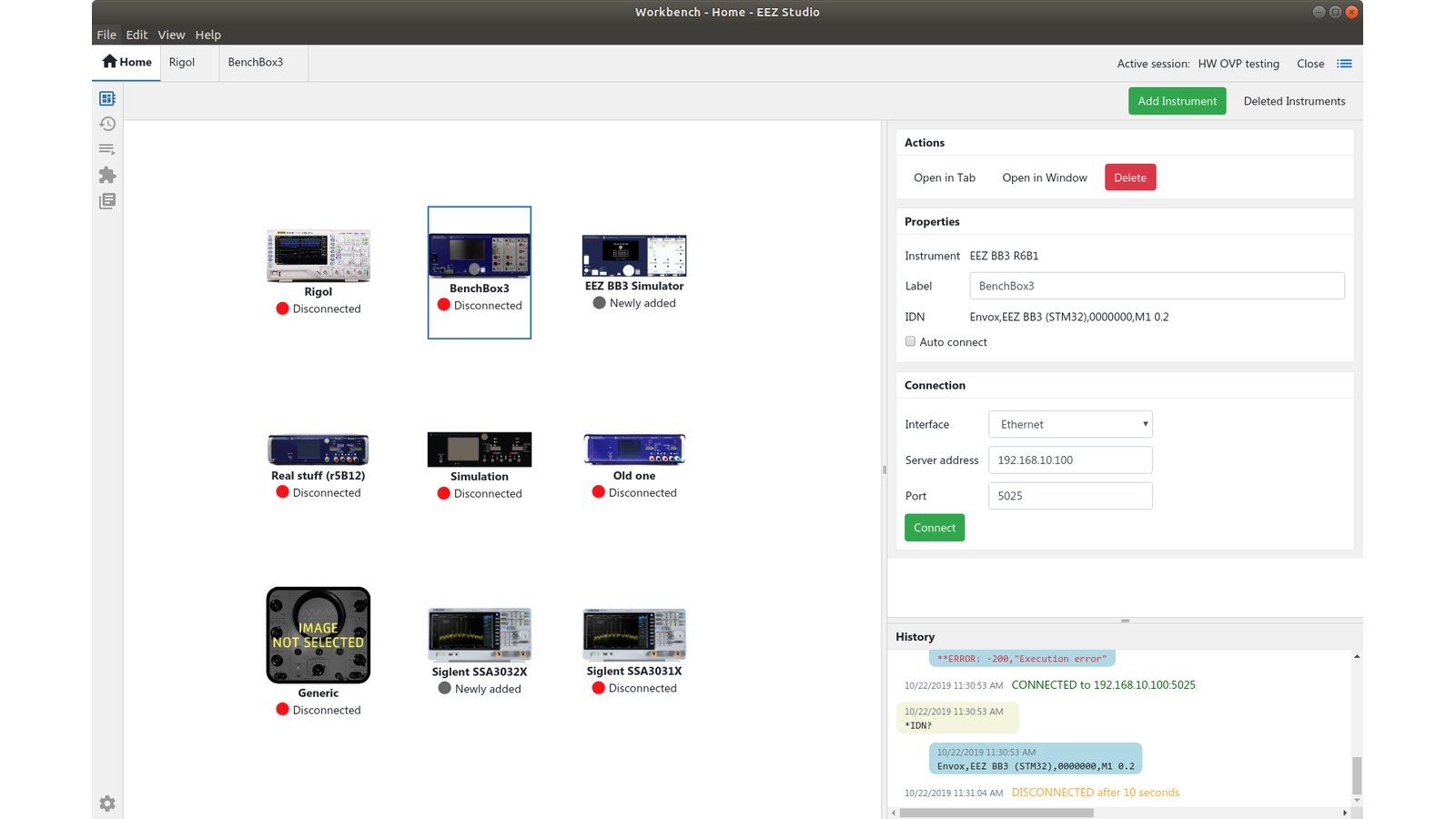Viewport: 1456px width, 819px height.
Task: Click the Home icon tab
Action: 126,62
